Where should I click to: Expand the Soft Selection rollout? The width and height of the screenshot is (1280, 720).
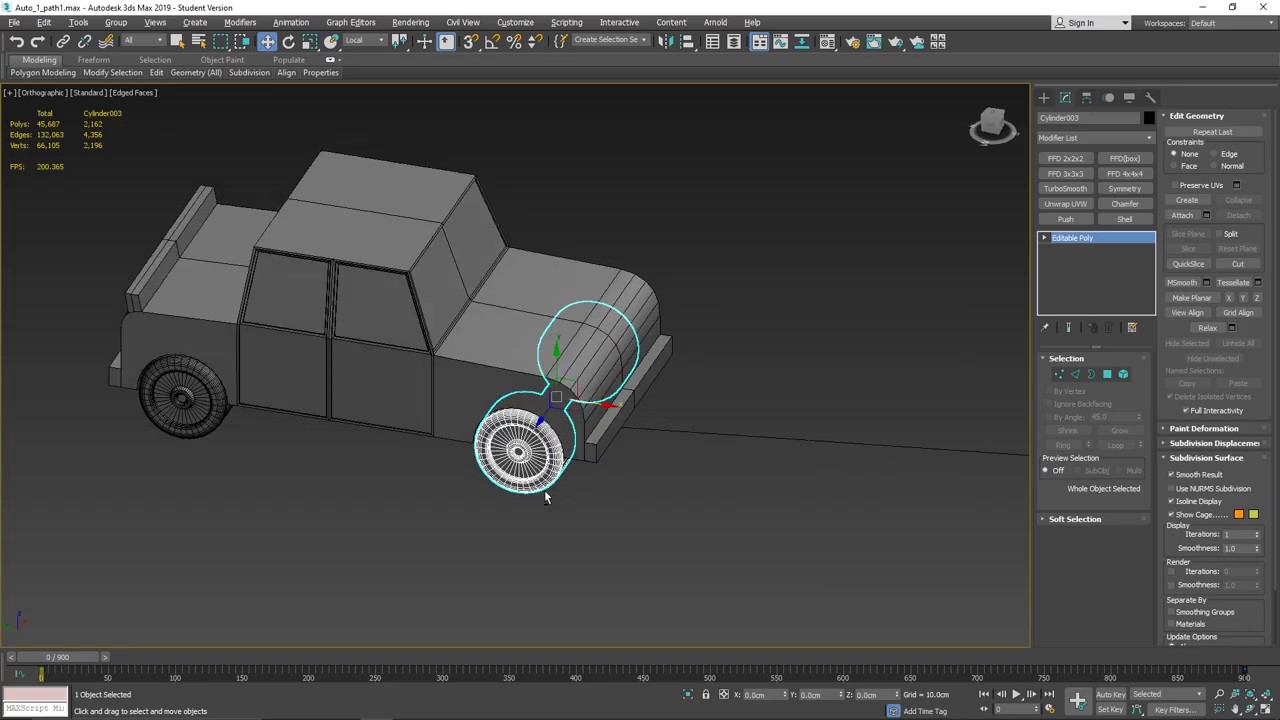[x=1075, y=519]
